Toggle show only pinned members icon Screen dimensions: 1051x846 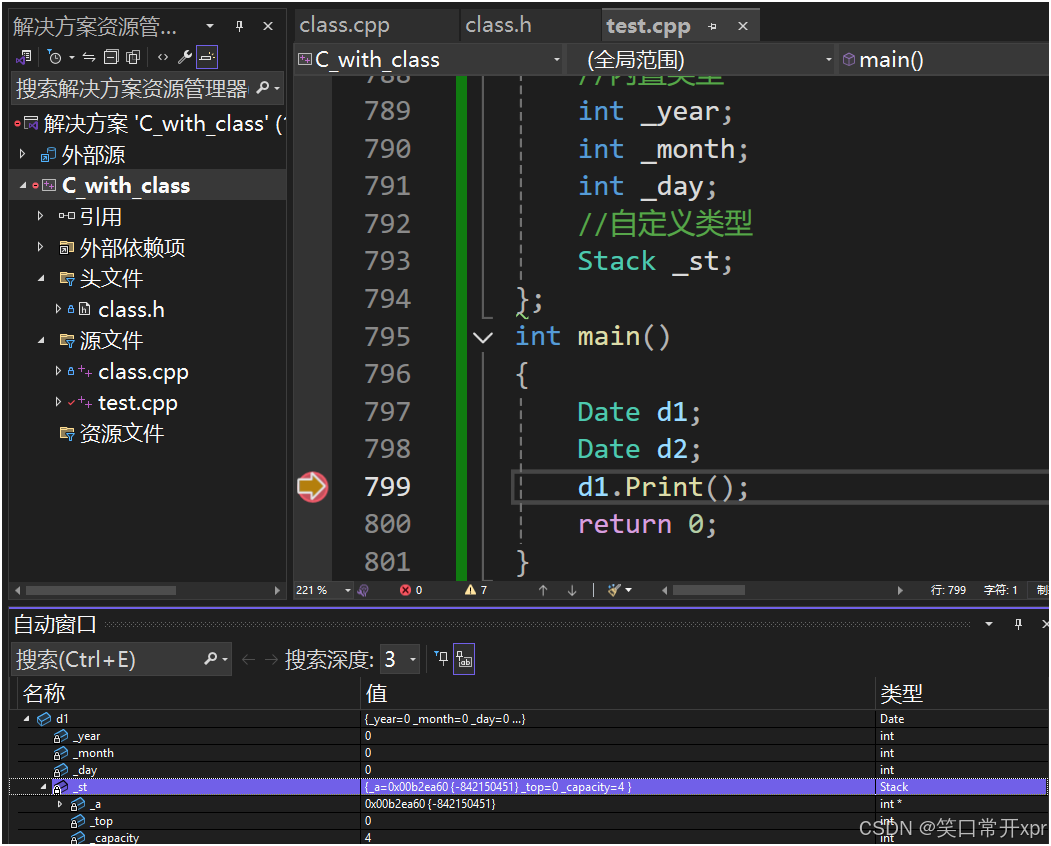[441, 659]
